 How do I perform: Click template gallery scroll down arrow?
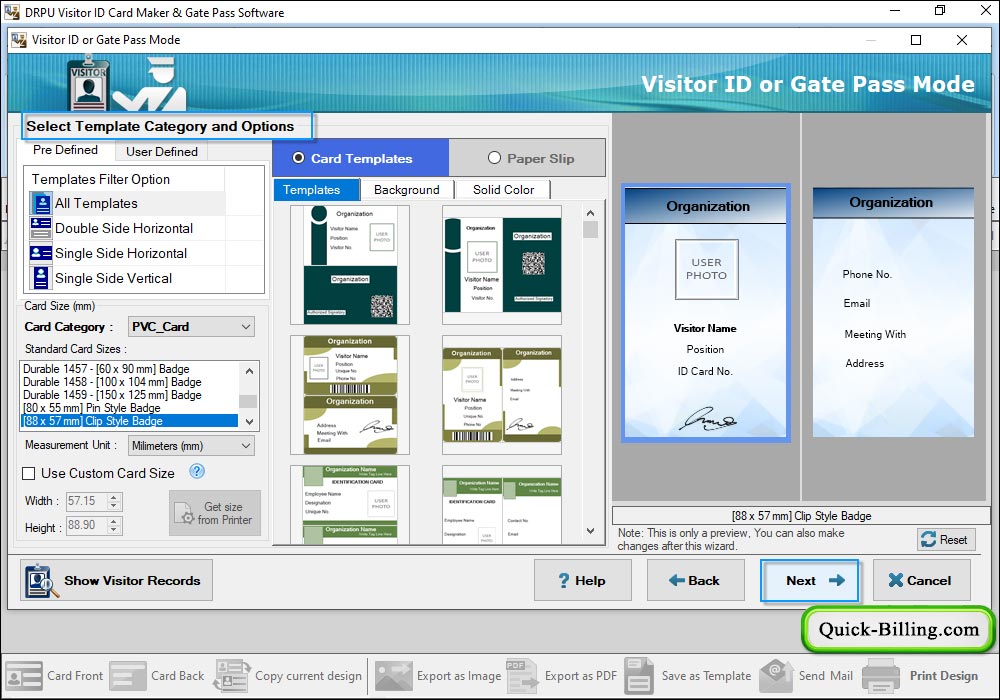pyautogui.click(x=591, y=530)
